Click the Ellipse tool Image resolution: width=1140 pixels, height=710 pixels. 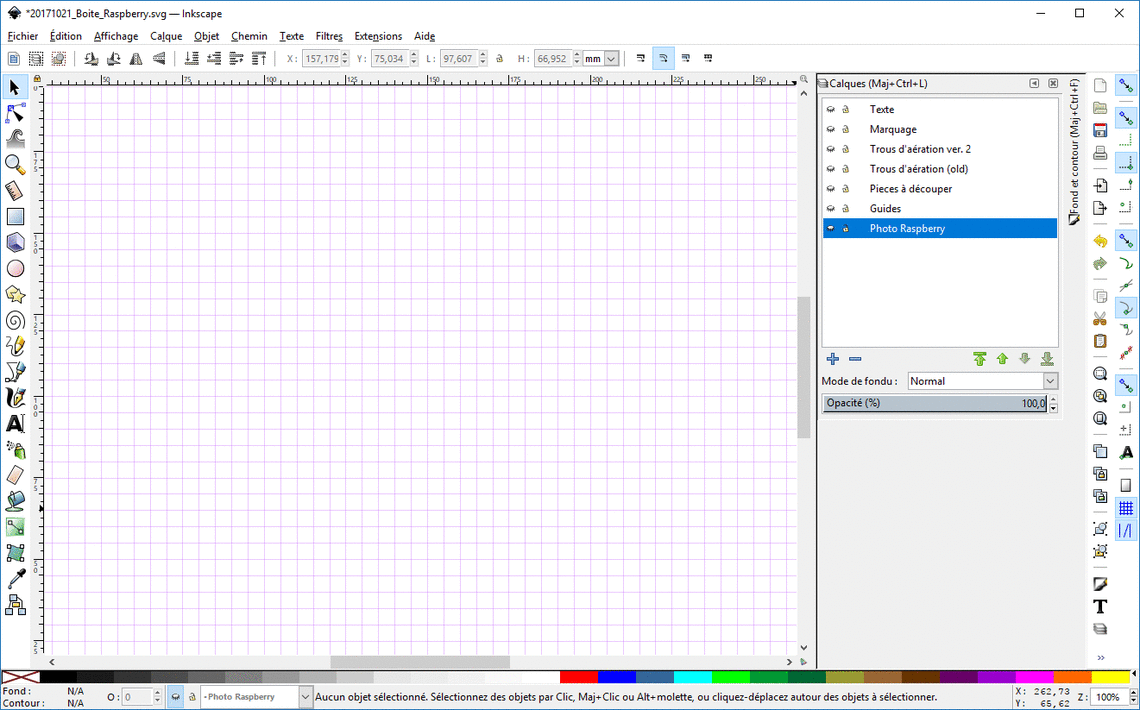15,268
